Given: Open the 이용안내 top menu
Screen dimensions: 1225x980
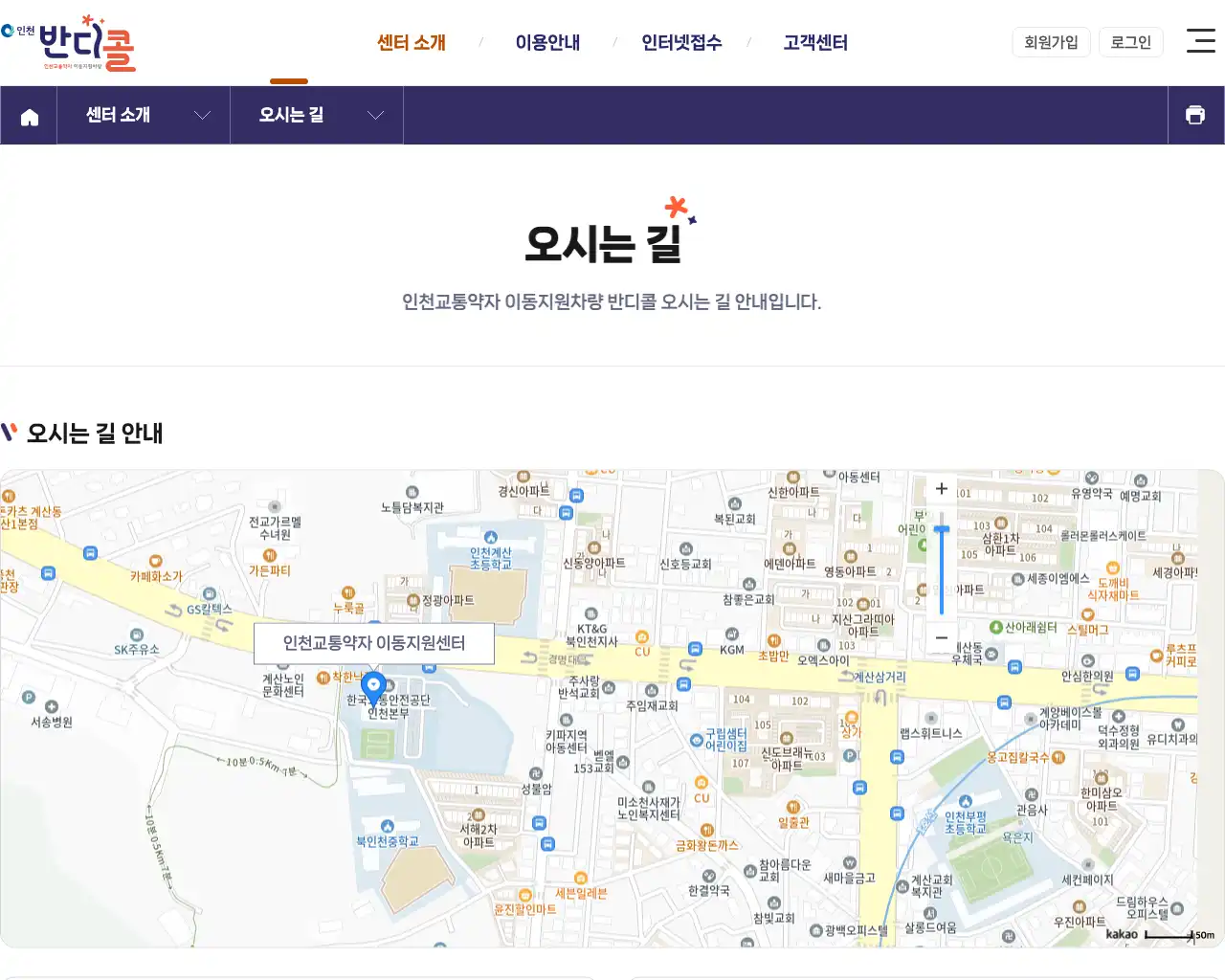Looking at the screenshot, I should click(547, 42).
